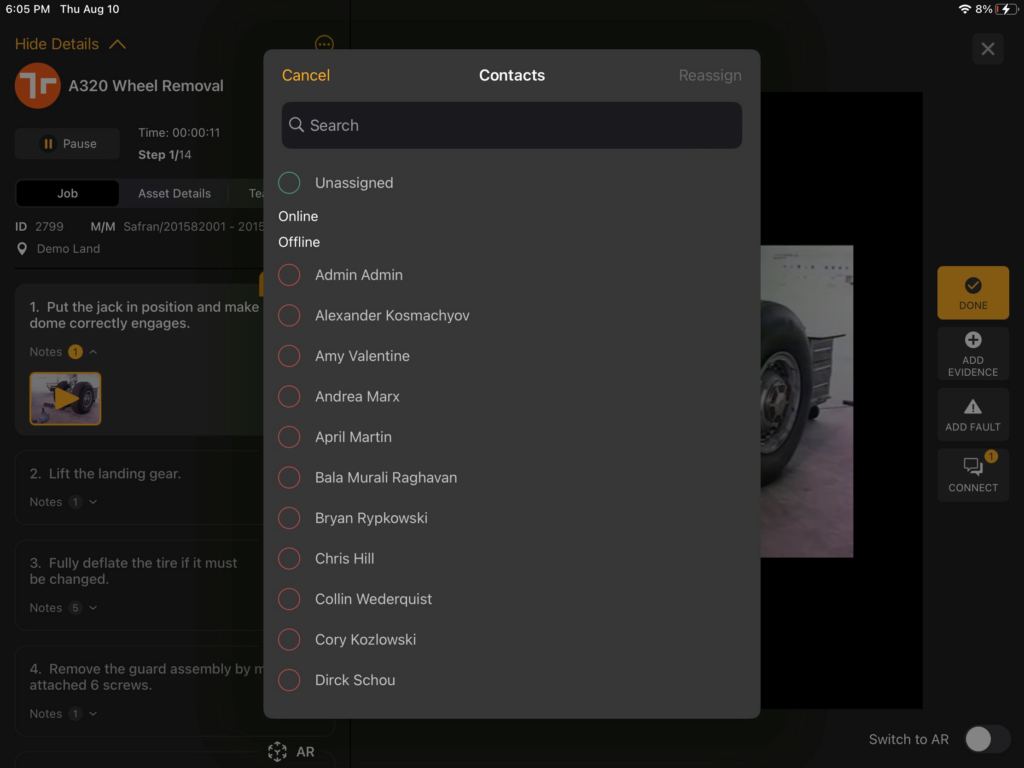Check the battery status indicator

click(1006, 9)
